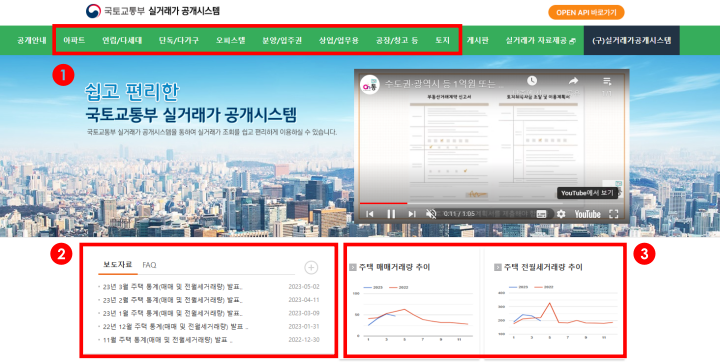Toggle video subtitles/captions
Image resolution: width=720 pixels, height=362 pixels.
541,214
